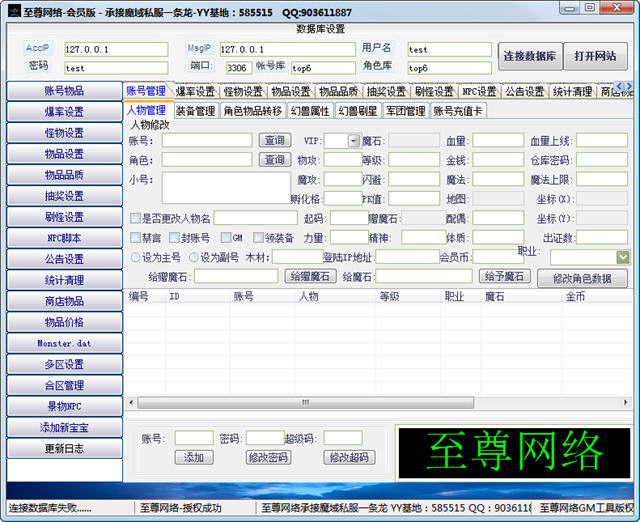Switch to the 爆率设置 top tab
Viewport: 640px width, 522px height.
195,91
